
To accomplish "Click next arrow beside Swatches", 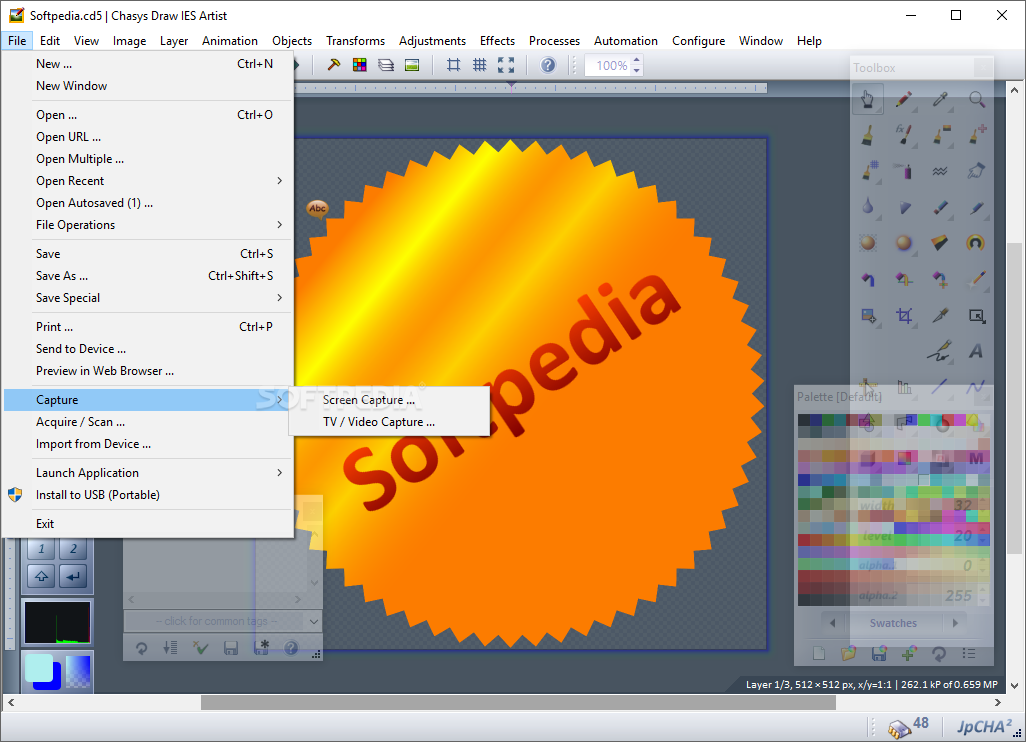I will coord(955,623).
